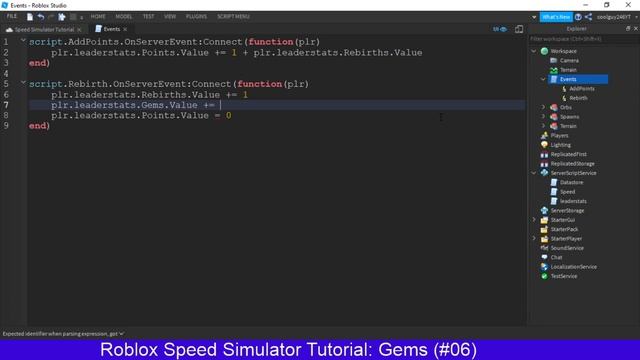Image resolution: width=640 pixels, height=360 pixels.
Task: Expand the lower Terrain model node
Action: (x=543, y=126)
